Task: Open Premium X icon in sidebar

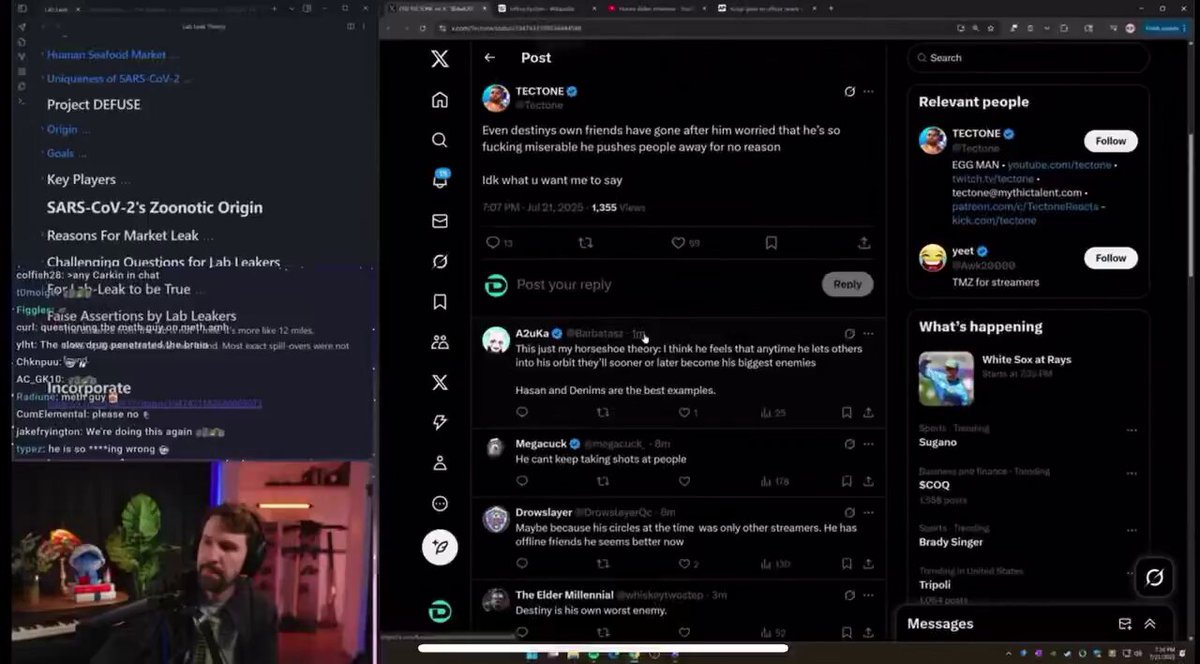Action: click(440, 382)
